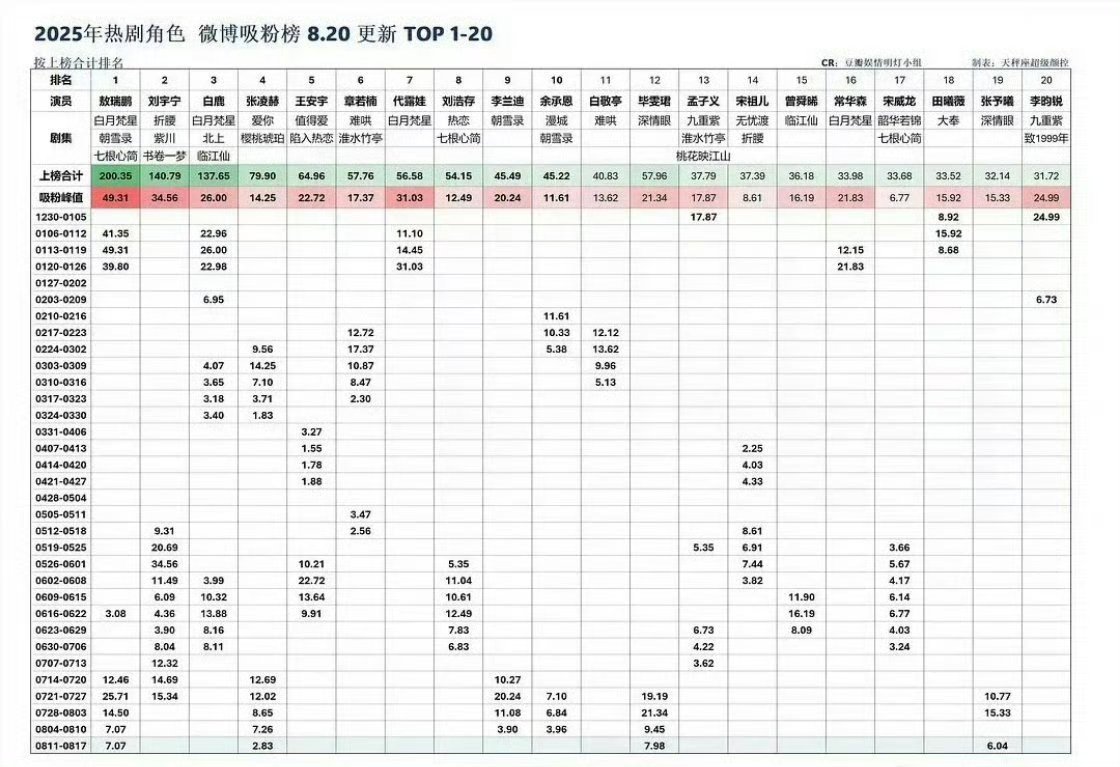Click drama title "樱桃琥珀"

tap(263, 139)
